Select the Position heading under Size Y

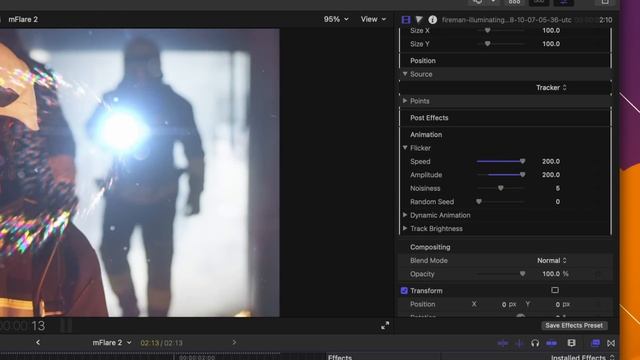(423, 60)
